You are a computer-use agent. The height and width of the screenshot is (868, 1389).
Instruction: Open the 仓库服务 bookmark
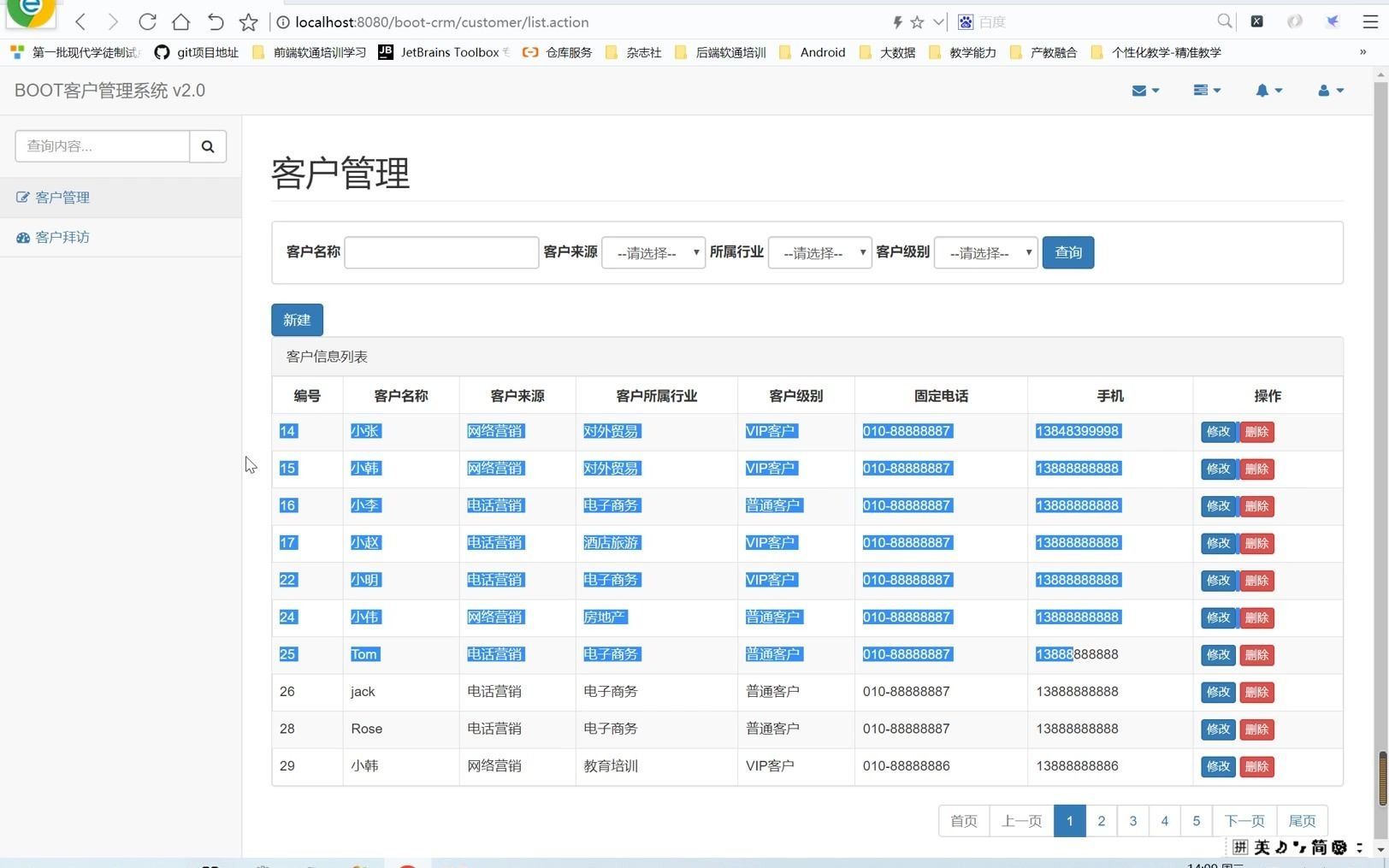[x=558, y=52]
